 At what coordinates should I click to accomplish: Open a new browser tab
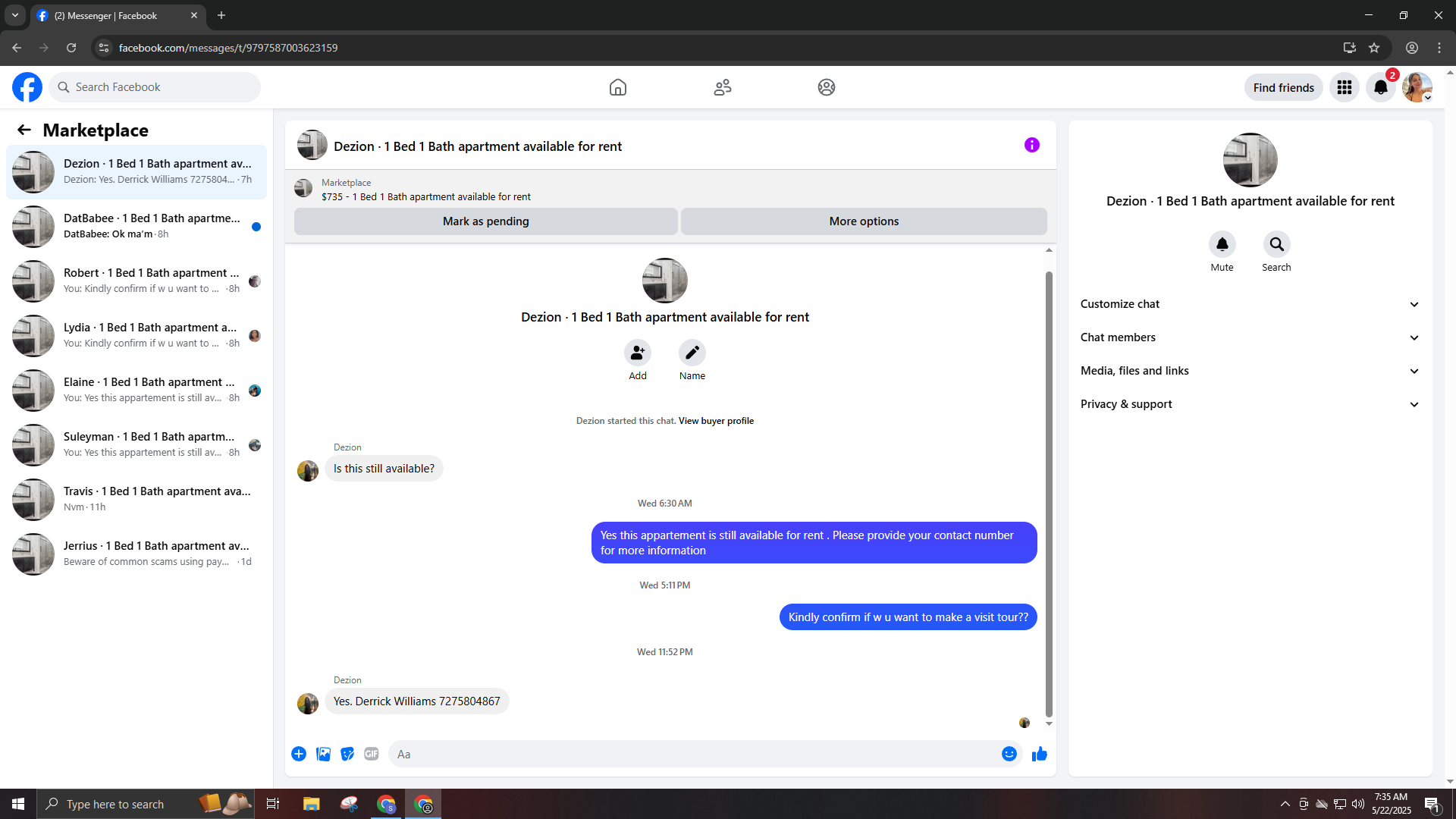221,15
